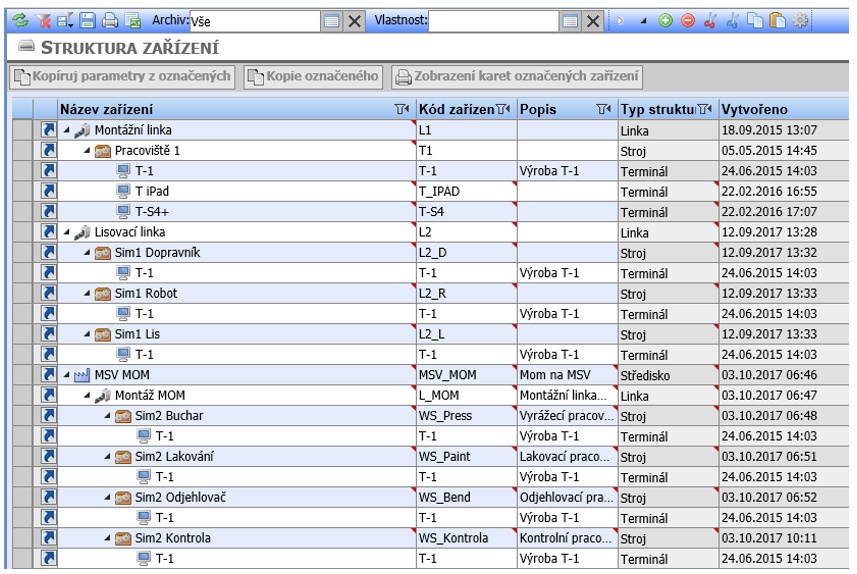857x574 pixels.
Task: Click the save diskette icon
Action: (87, 21)
